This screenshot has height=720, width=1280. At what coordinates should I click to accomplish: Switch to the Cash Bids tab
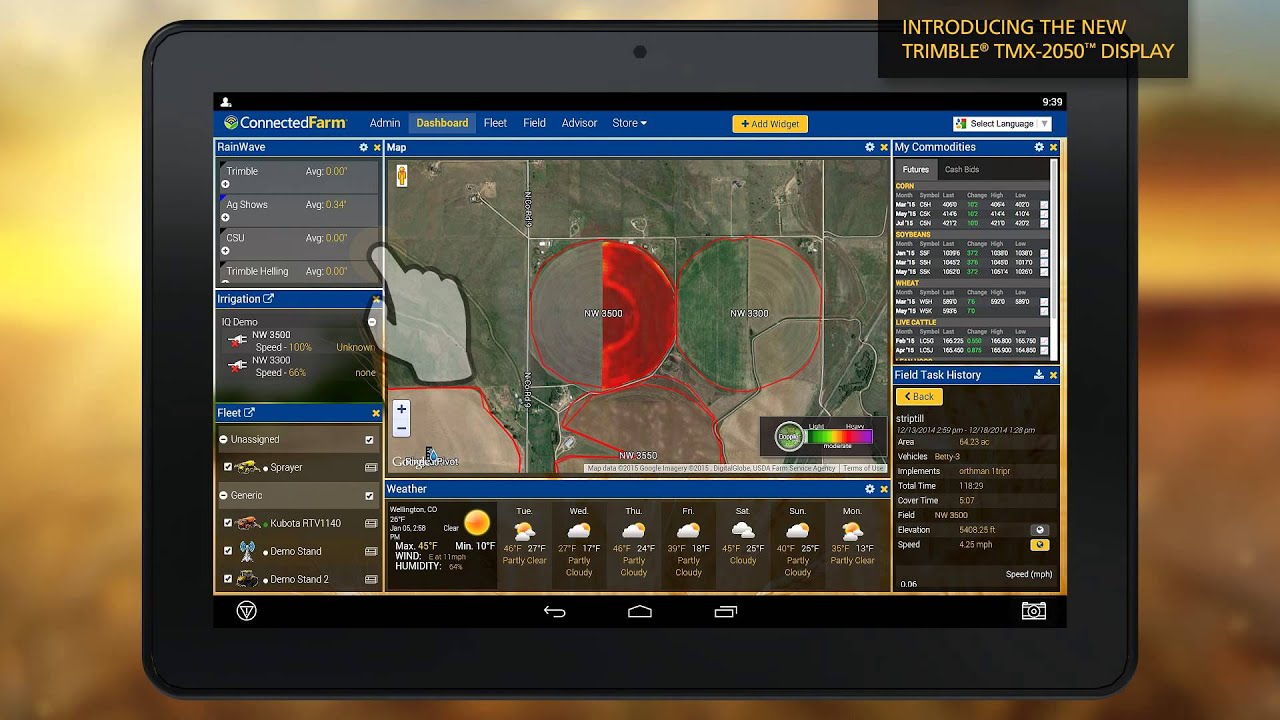(x=962, y=170)
